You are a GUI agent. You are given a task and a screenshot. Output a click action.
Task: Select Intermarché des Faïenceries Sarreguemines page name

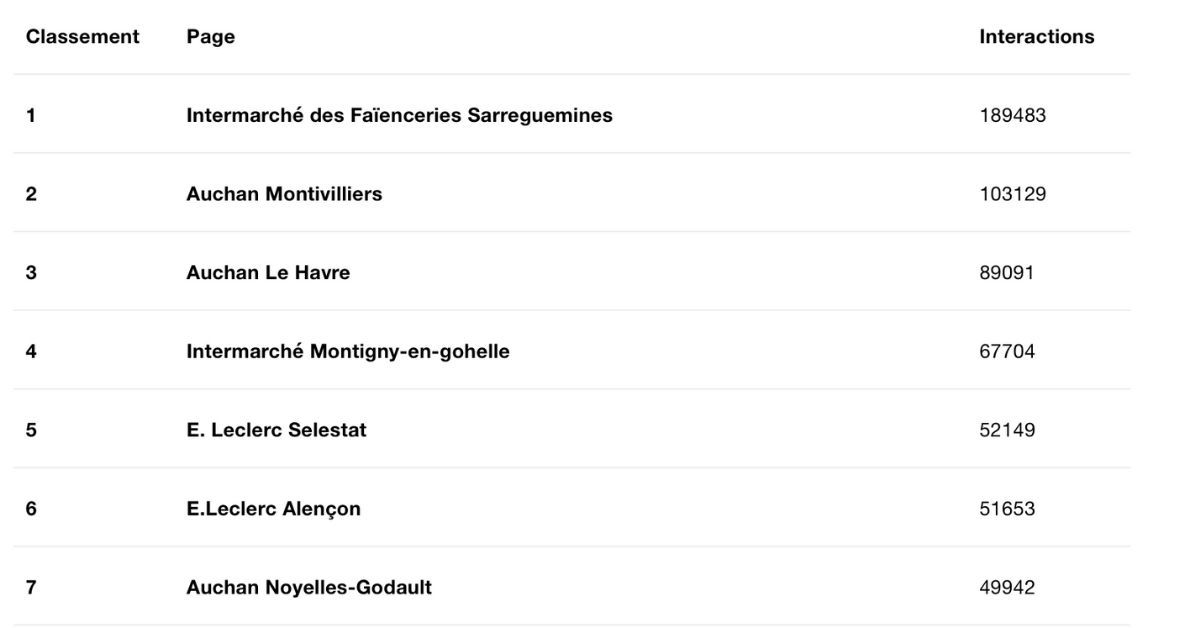coord(399,115)
